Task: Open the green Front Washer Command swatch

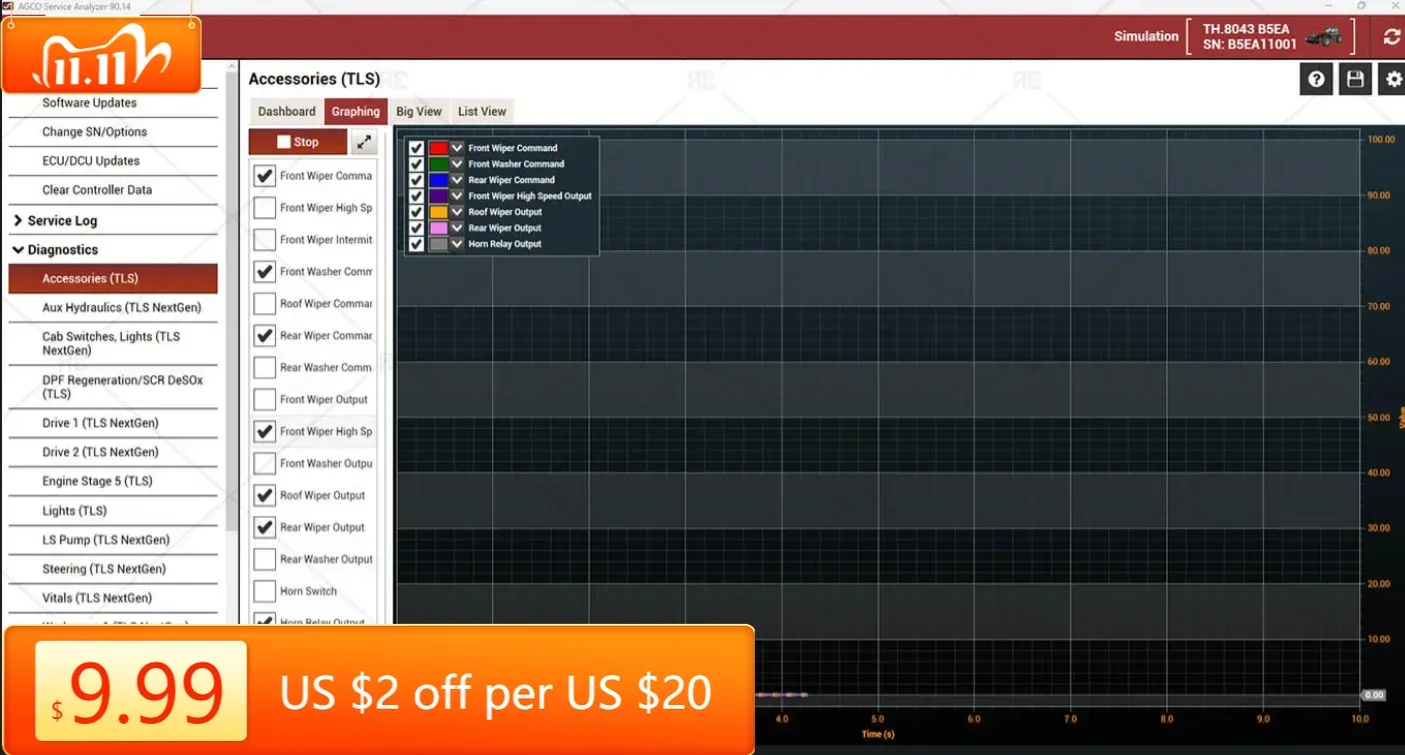Action: pos(438,164)
